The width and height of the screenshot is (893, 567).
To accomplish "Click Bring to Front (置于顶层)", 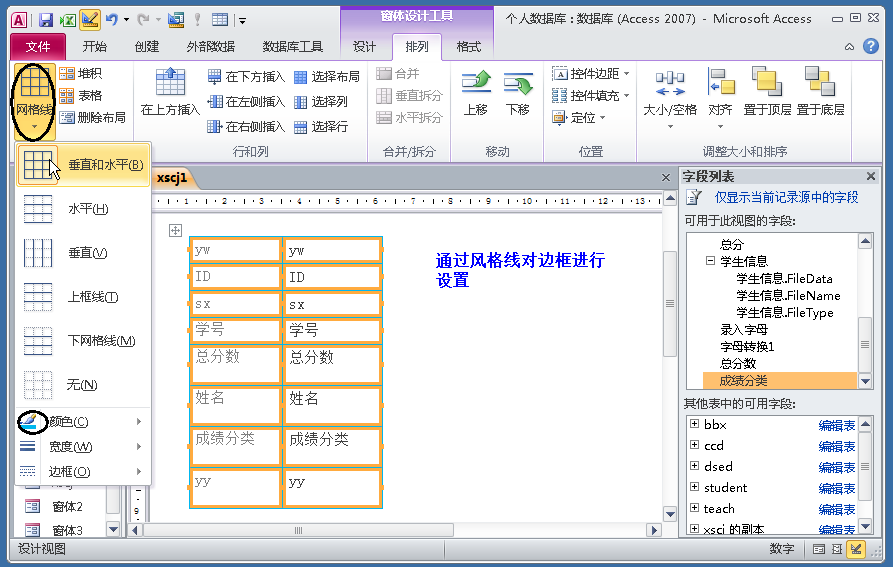I will [767, 92].
